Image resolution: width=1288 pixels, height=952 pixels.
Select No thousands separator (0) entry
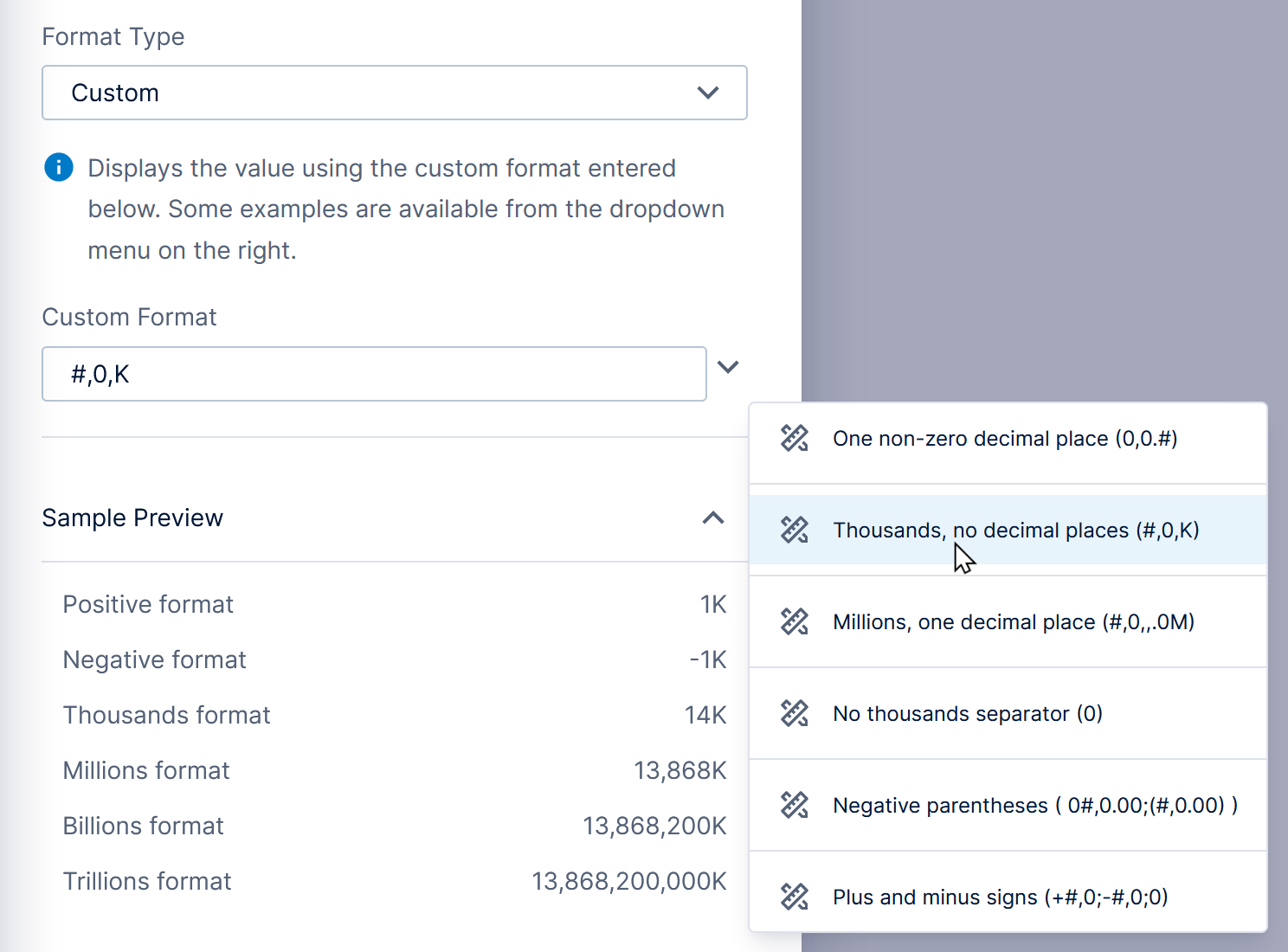tap(967, 713)
